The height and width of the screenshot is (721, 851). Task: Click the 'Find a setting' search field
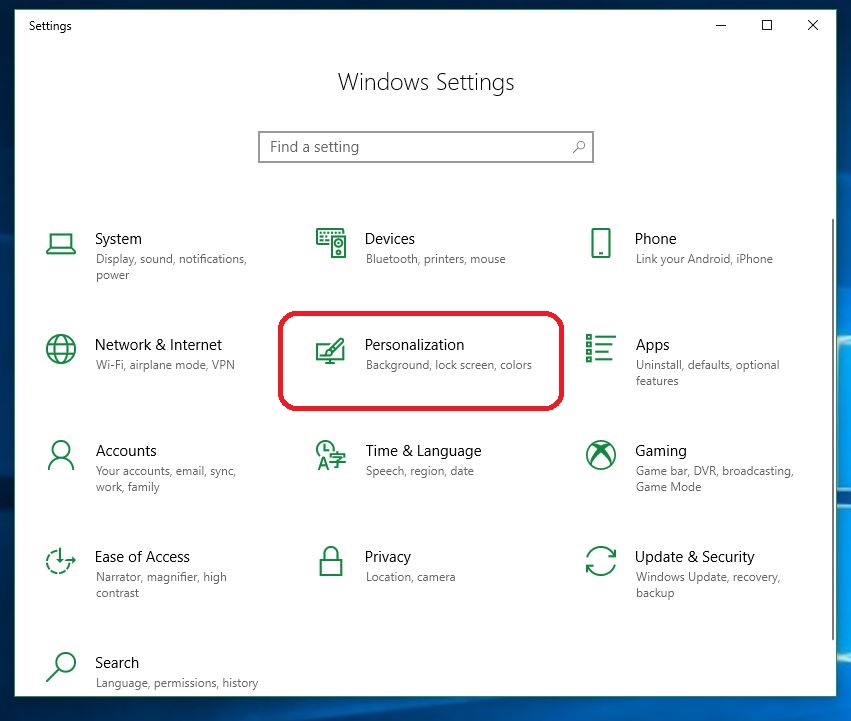tap(410, 147)
